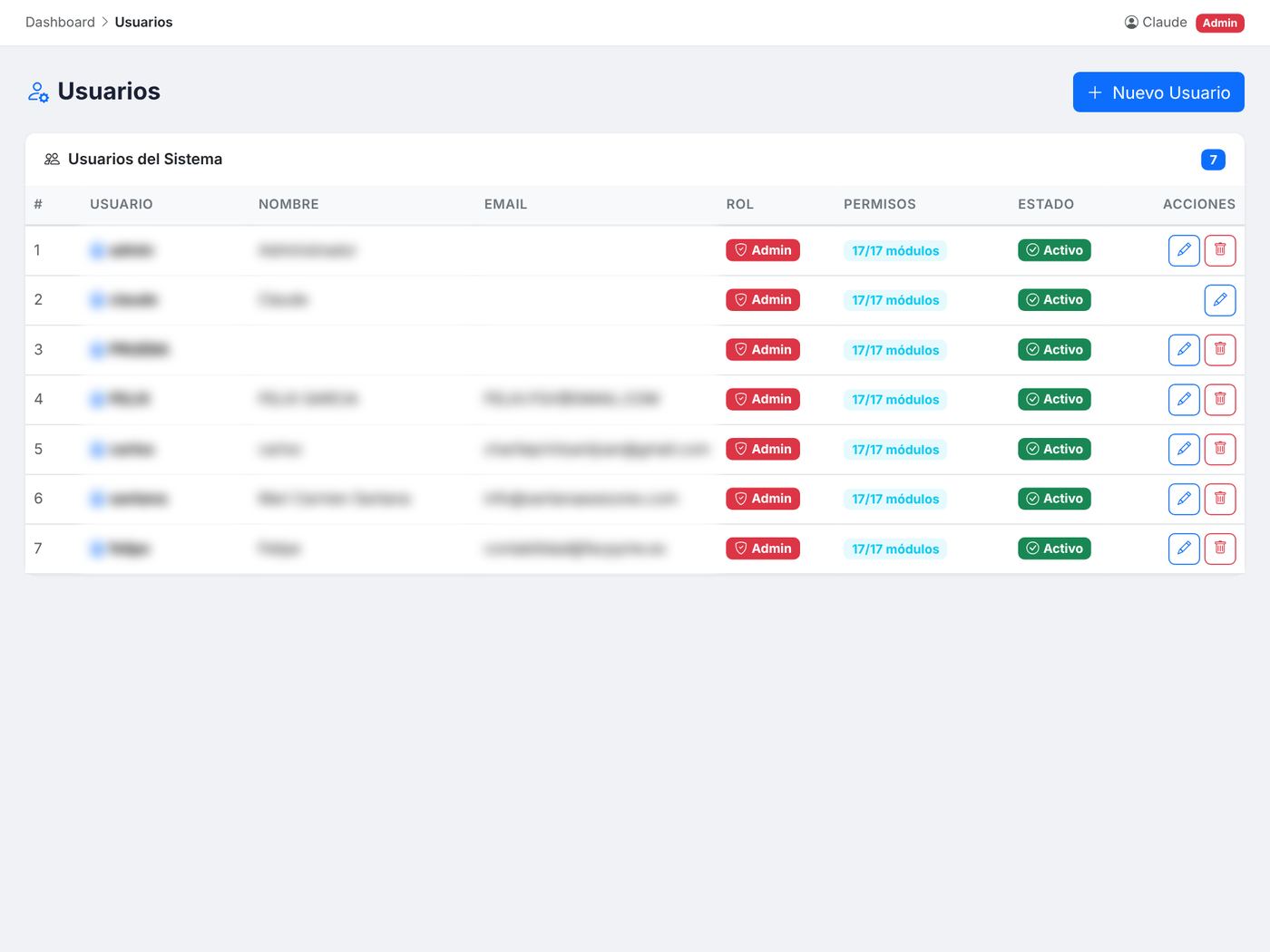Open the editor for user number 6
Screen dimensions: 1270x952
pos(1184,499)
